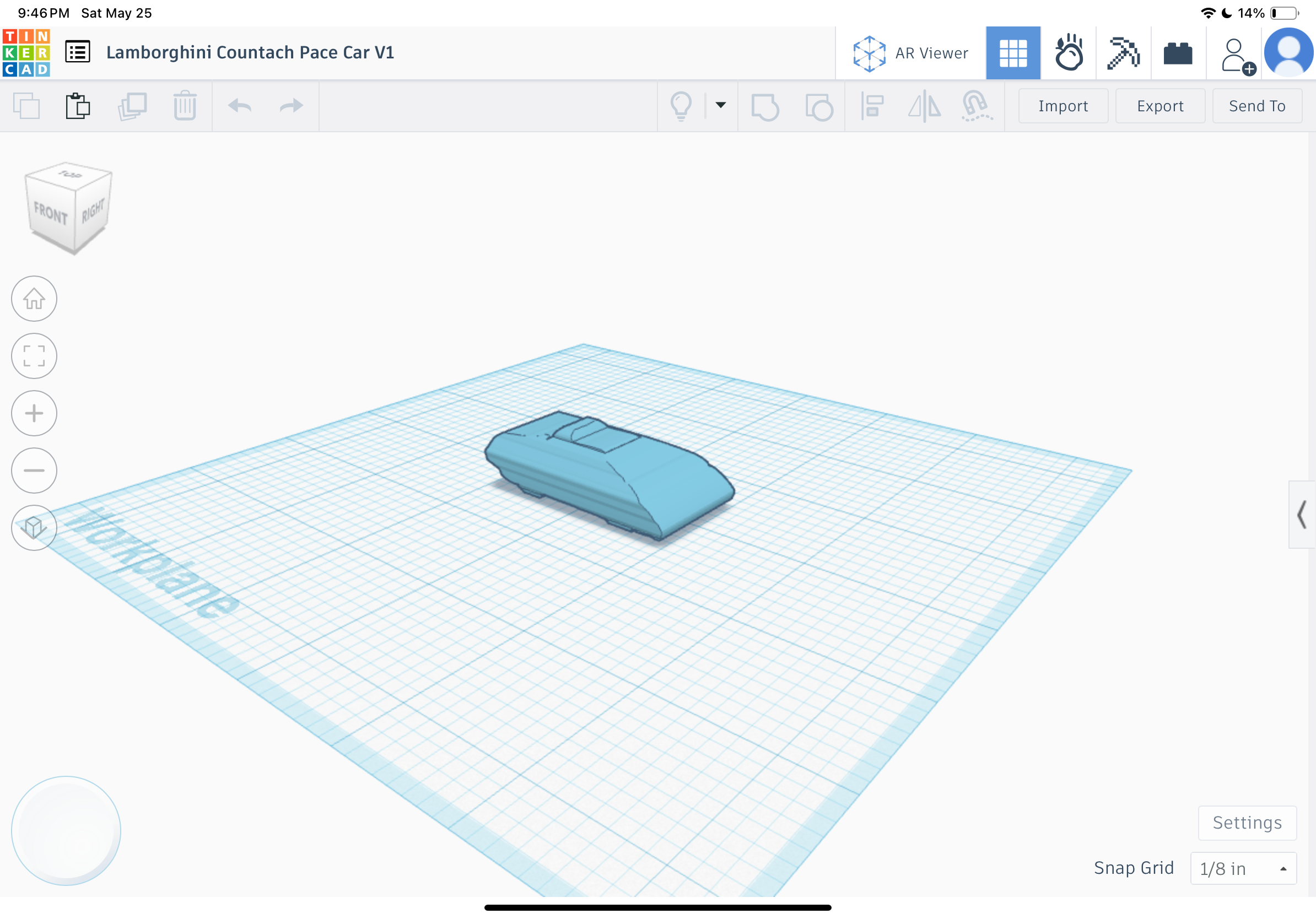Screen dimensions: 1316x919
Task: Switch to the Blocks pickaxe mode
Action: click(x=1124, y=53)
